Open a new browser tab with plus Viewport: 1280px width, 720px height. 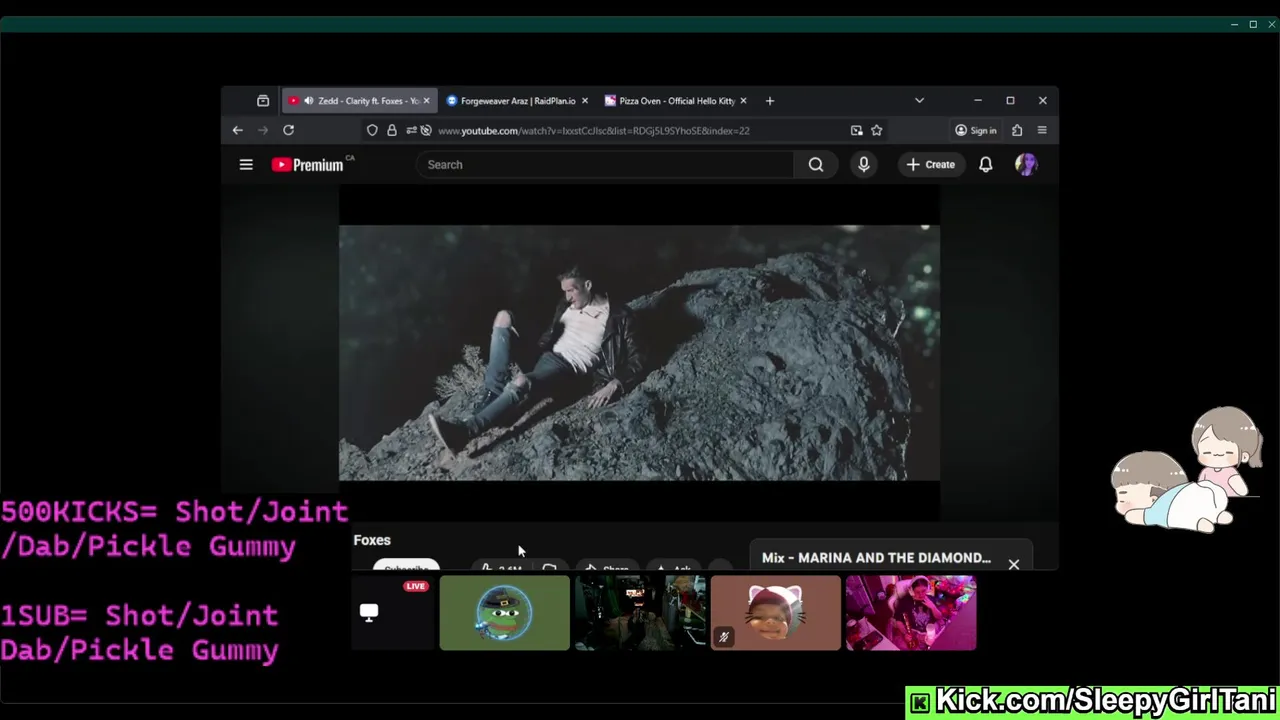770,101
